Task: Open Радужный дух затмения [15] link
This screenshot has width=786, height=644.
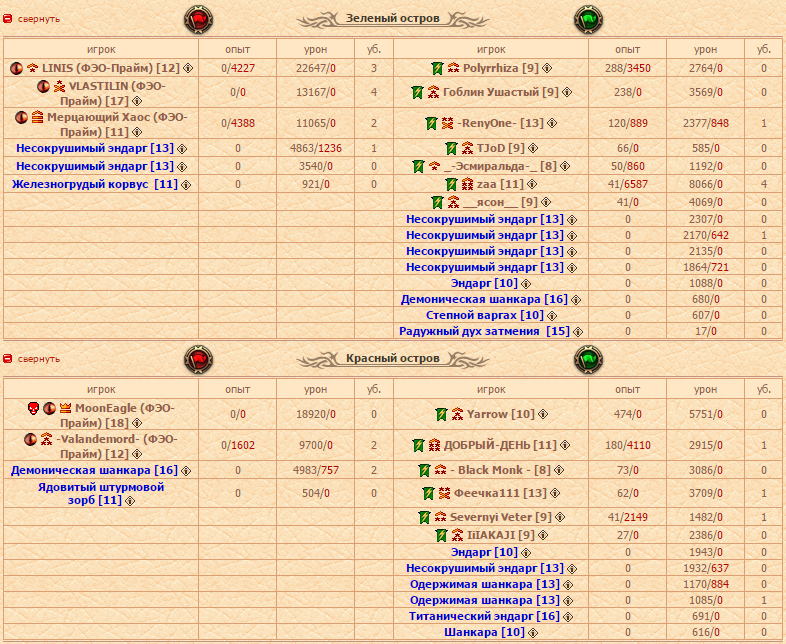Action: pos(484,331)
